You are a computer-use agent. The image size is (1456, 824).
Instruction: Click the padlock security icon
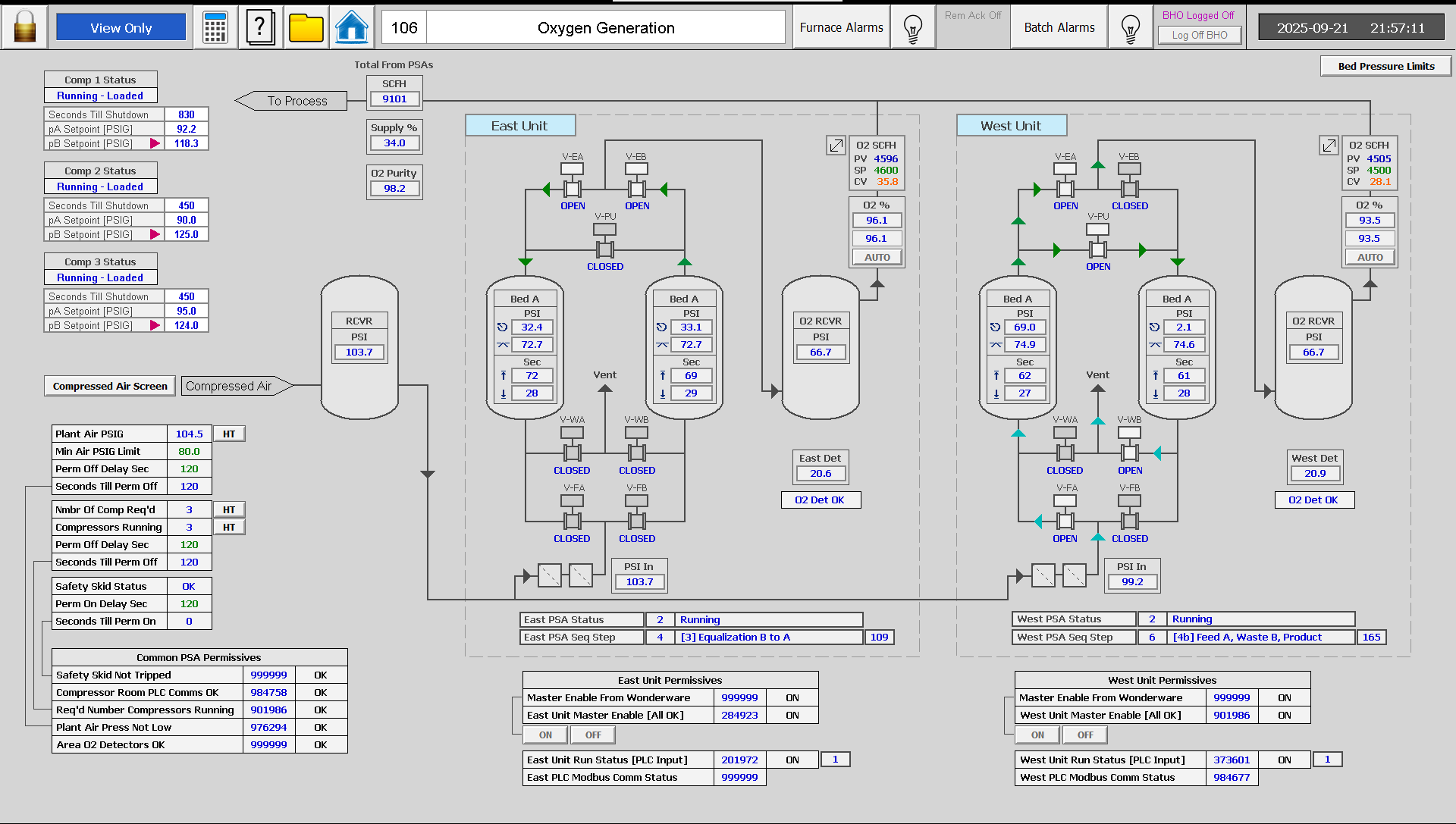24,26
